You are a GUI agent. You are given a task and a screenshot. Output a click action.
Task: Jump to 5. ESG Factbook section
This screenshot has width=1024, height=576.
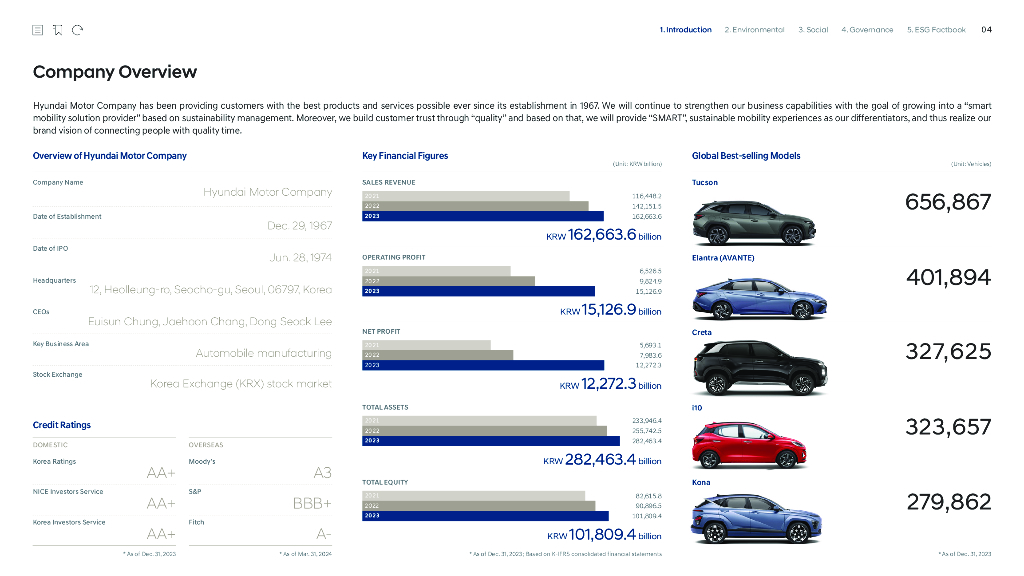[x=936, y=30]
